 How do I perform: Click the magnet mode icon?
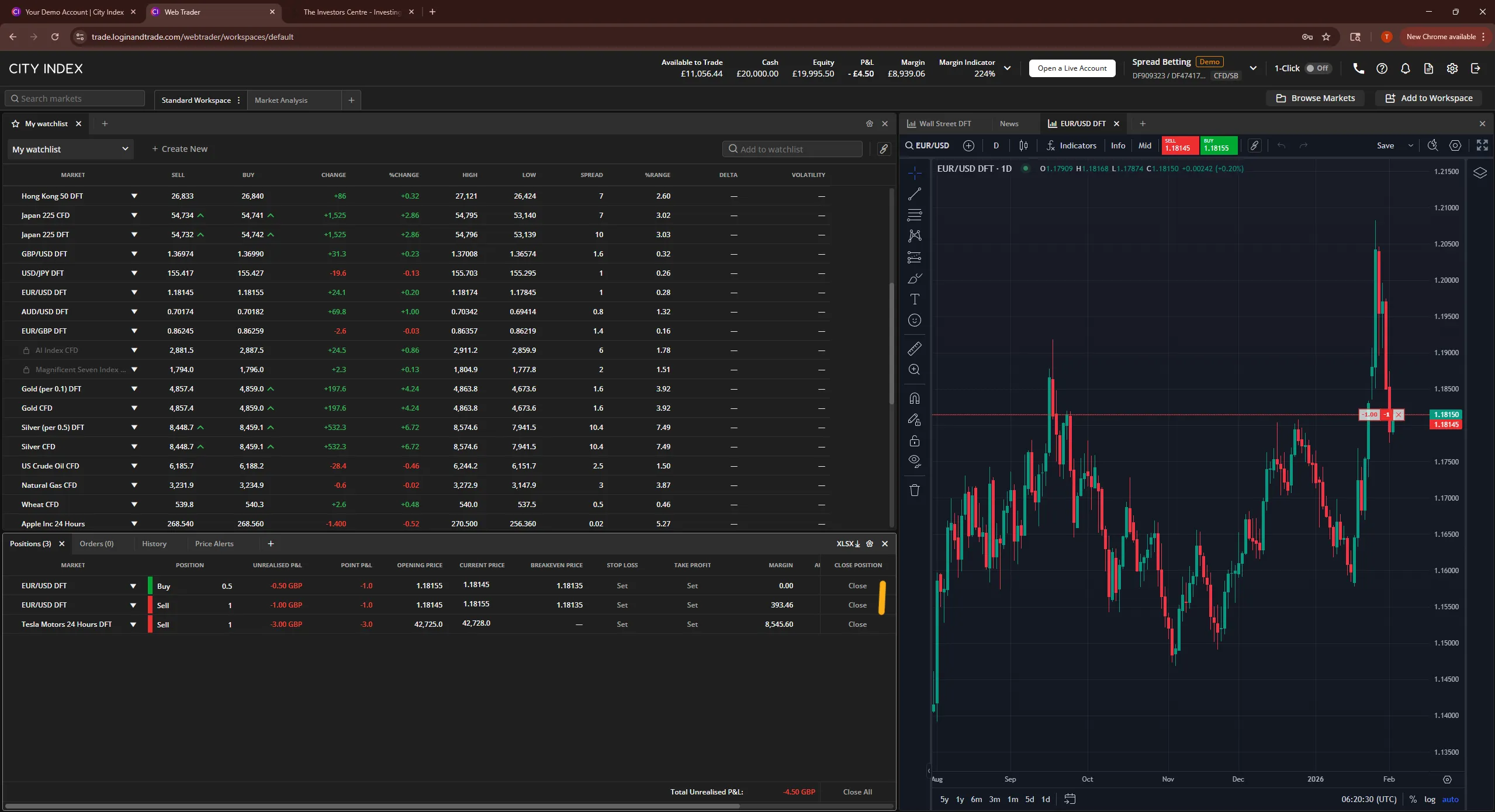pos(915,398)
